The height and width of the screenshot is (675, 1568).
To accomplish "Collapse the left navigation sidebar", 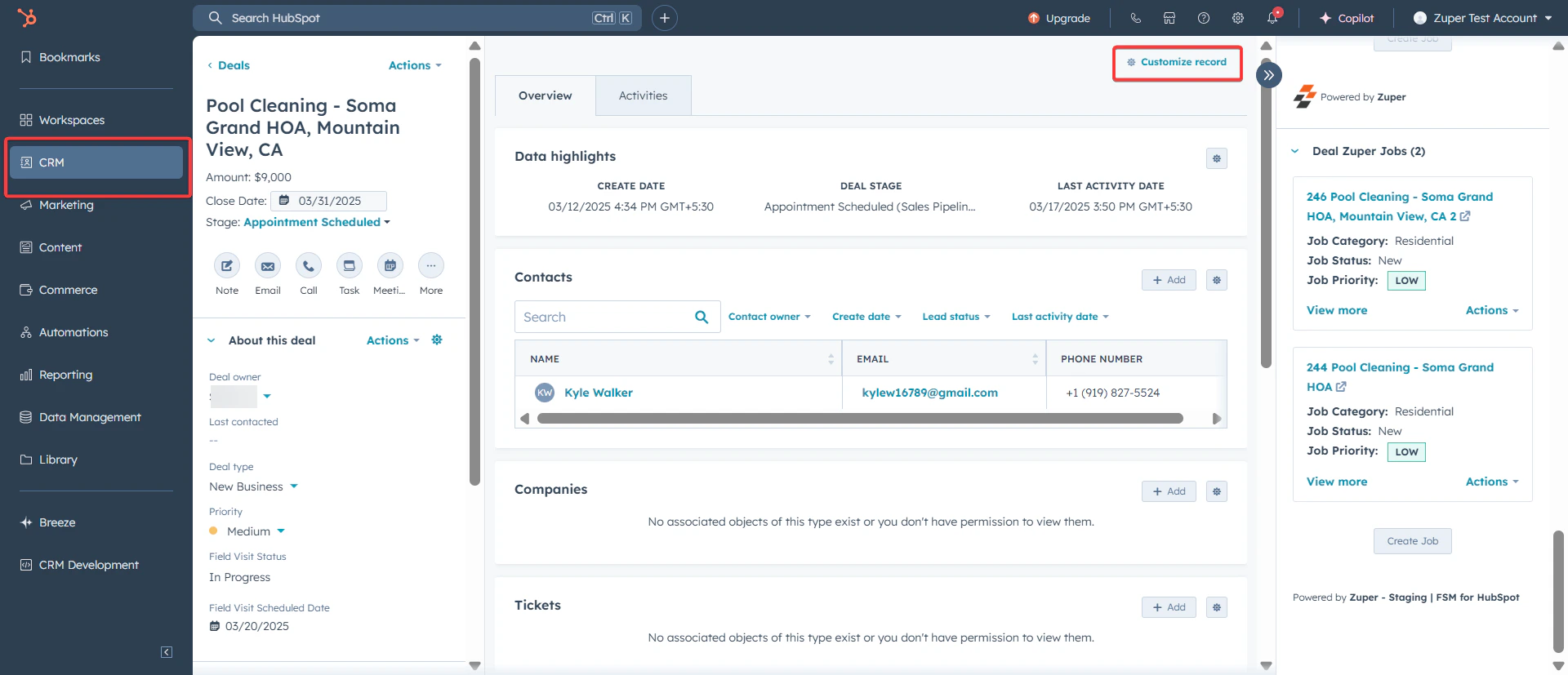I will pyautogui.click(x=167, y=652).
